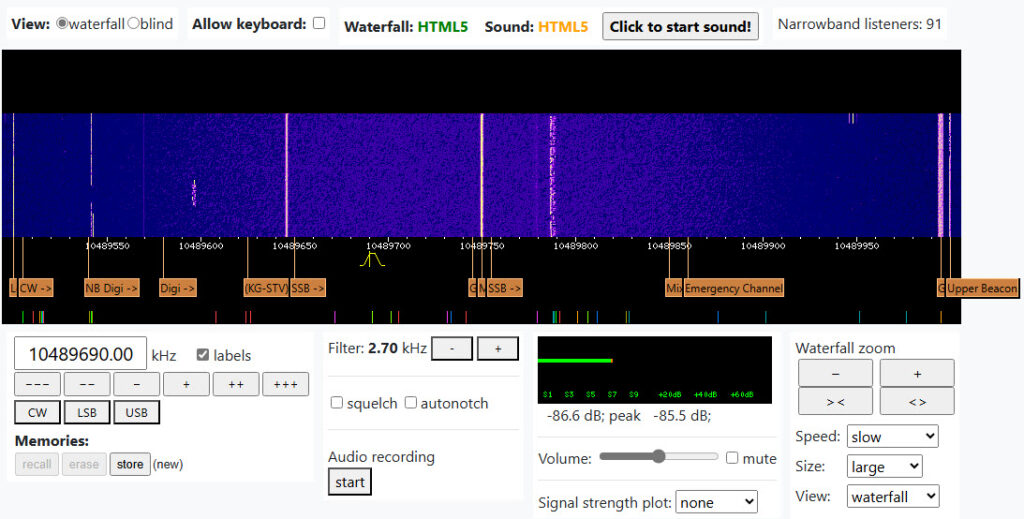Click the '><' waterfall zoom button

[x=835, y=401]
